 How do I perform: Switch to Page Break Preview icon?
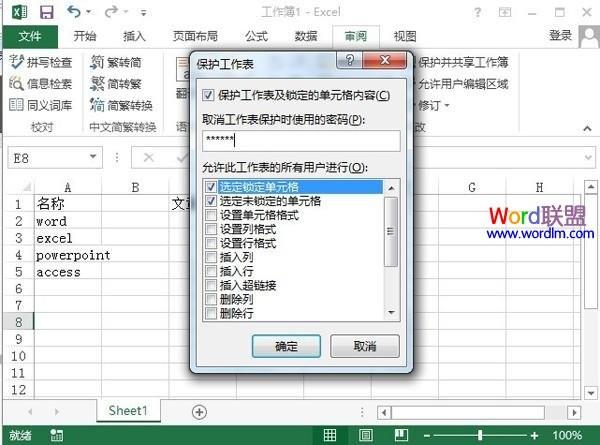tap(401, 435)
